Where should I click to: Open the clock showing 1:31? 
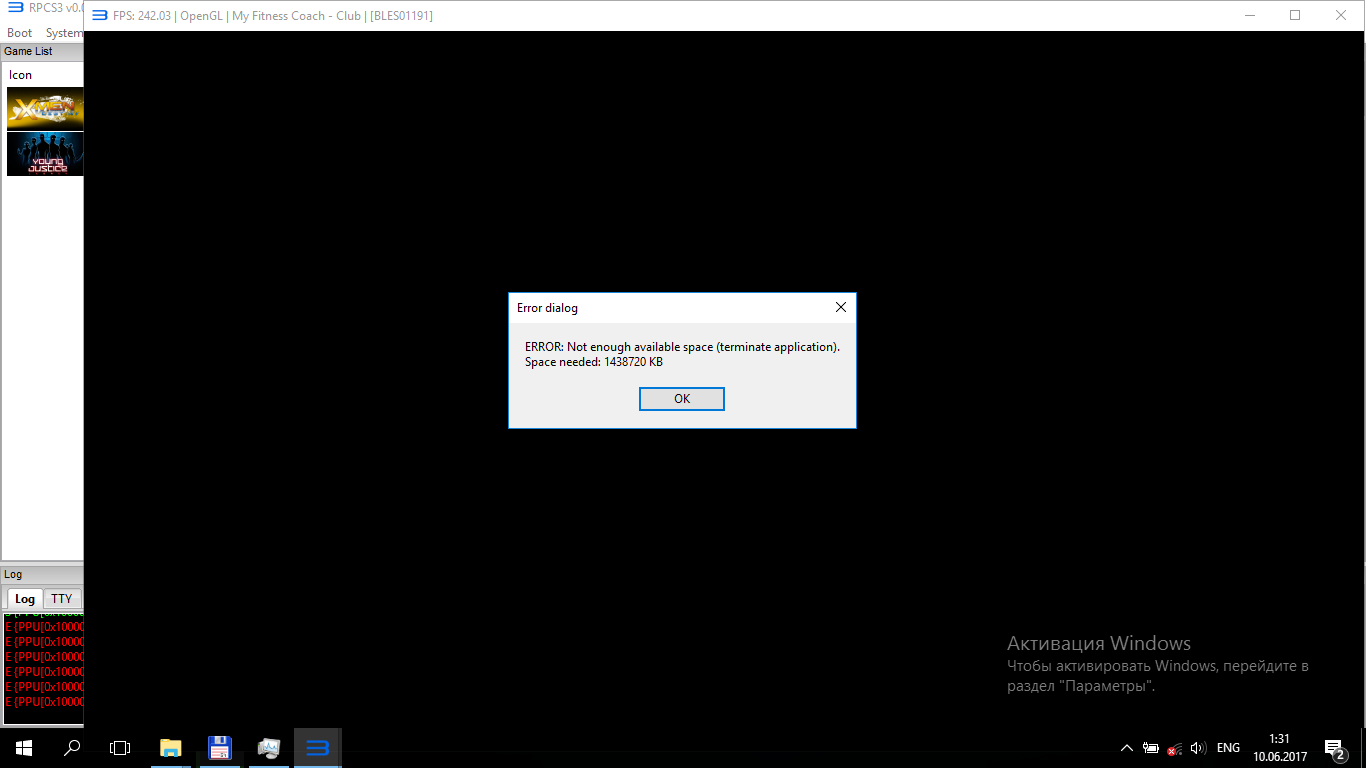[1279, 748]
